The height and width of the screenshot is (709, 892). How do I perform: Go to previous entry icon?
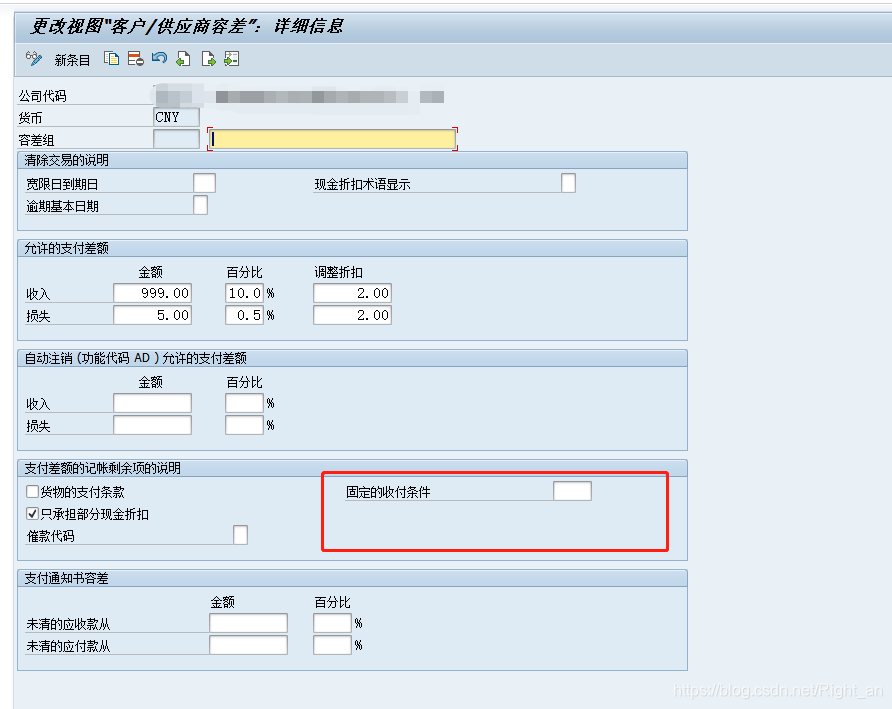183,59
